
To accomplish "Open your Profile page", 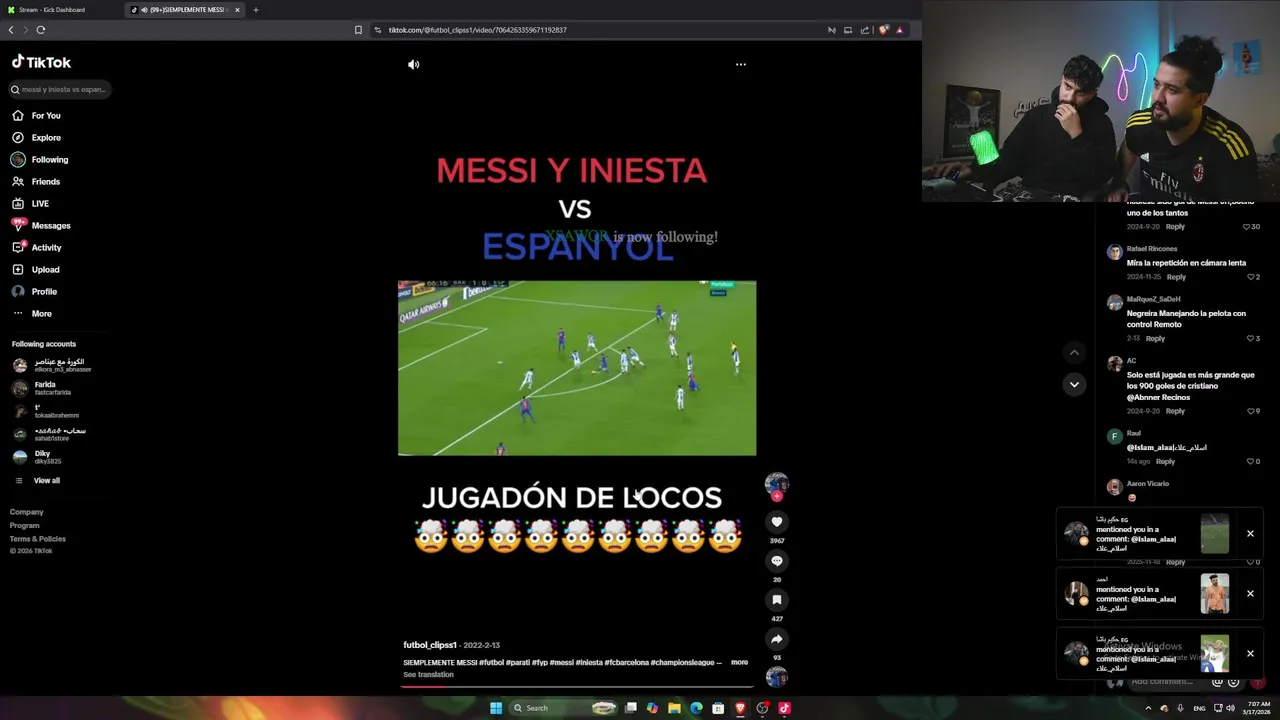I will 34,292.
